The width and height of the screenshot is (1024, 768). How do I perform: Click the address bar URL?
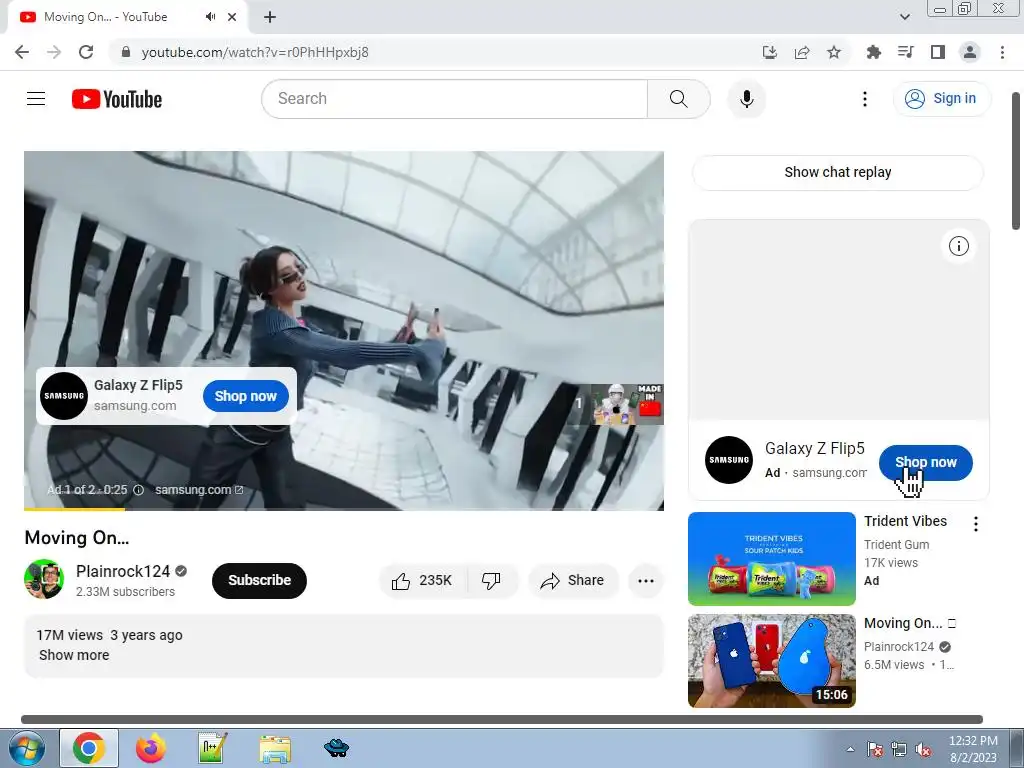pos(255,52)
